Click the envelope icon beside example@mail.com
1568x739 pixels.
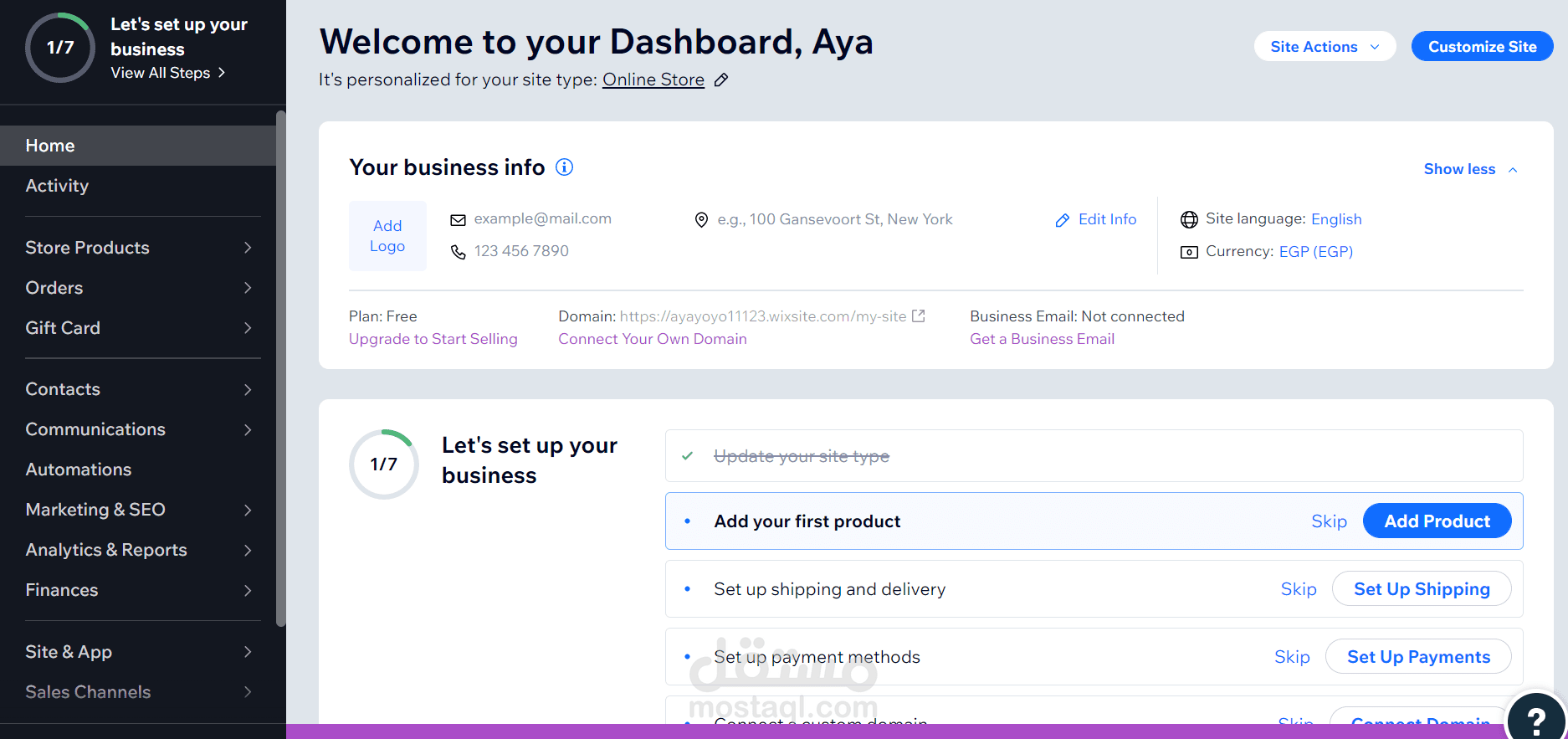click(458, 220)
